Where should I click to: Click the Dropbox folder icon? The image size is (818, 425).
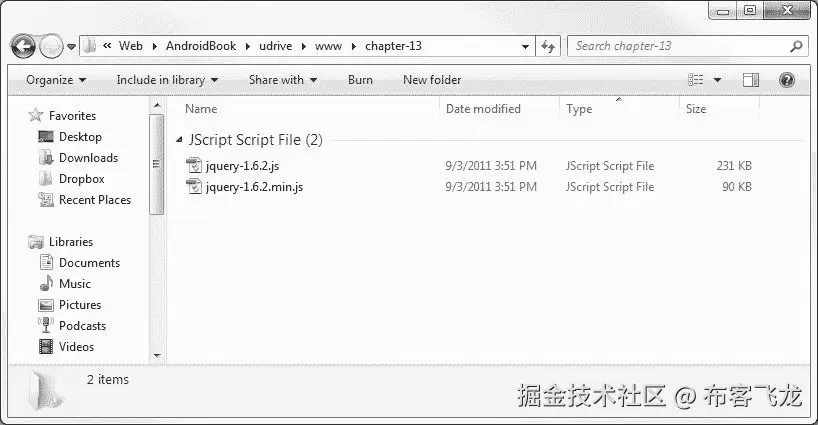click(46, 179)
